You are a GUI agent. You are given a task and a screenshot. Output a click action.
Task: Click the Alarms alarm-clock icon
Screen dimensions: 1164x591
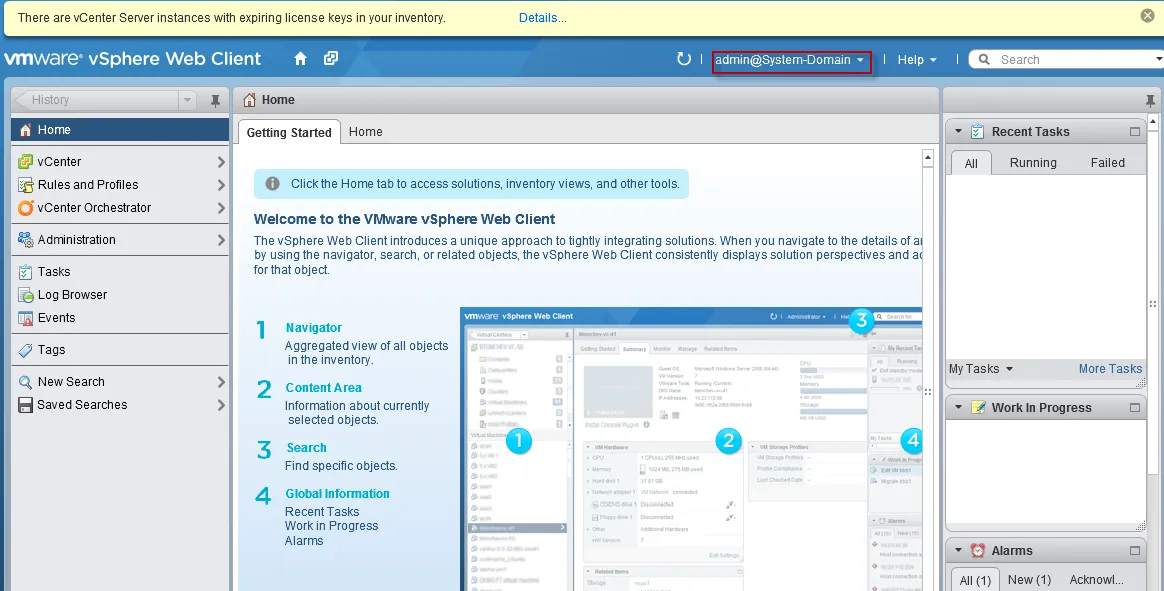point(978,551)
